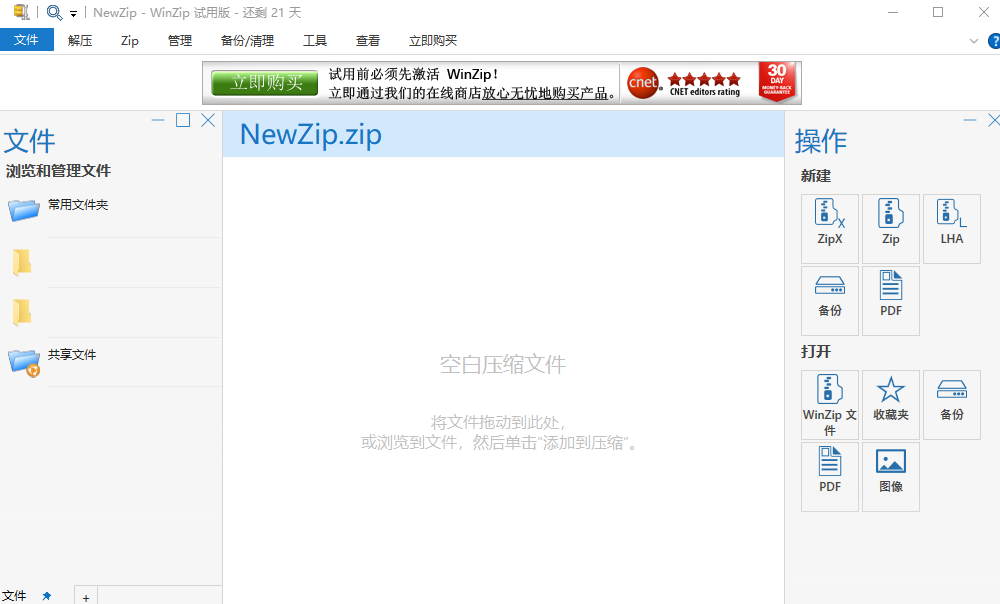
Task: Close the 操作 pane
Action: point(994,120)
